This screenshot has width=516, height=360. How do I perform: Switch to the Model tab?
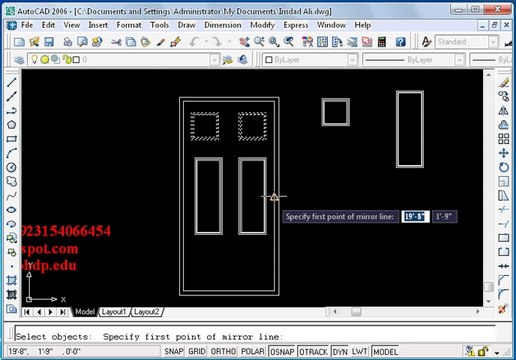point(85,312)
